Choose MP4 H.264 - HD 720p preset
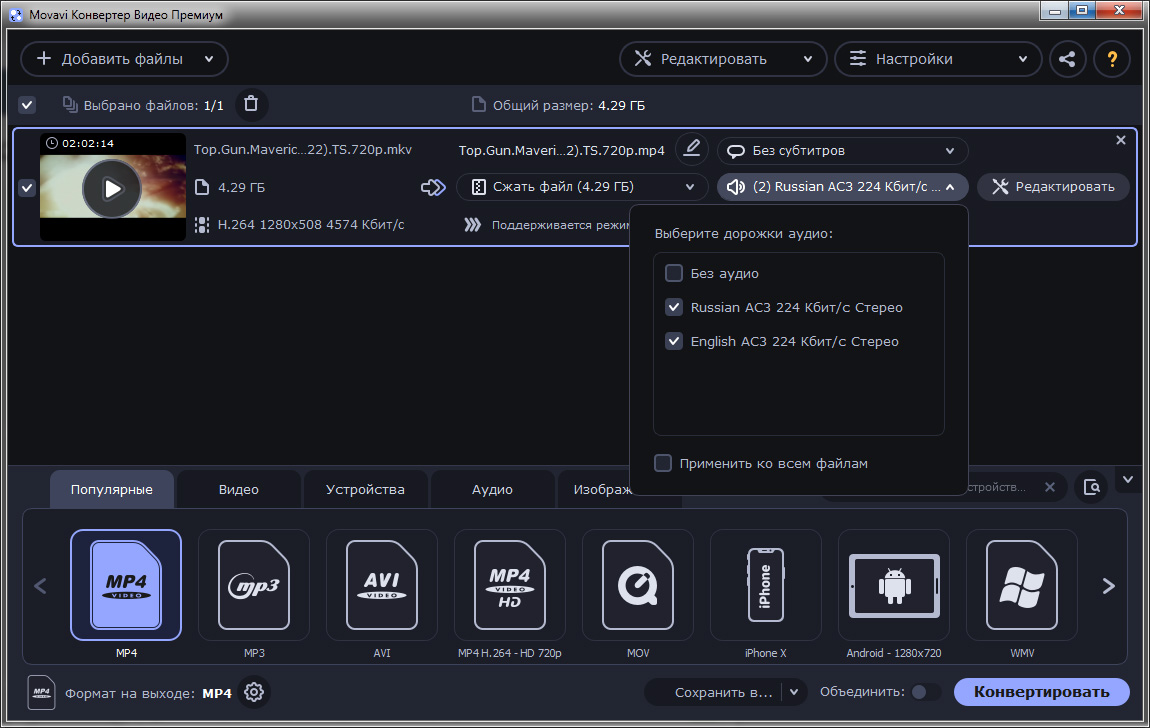The width and height of the screenshot is (1150, 728). 510,585
